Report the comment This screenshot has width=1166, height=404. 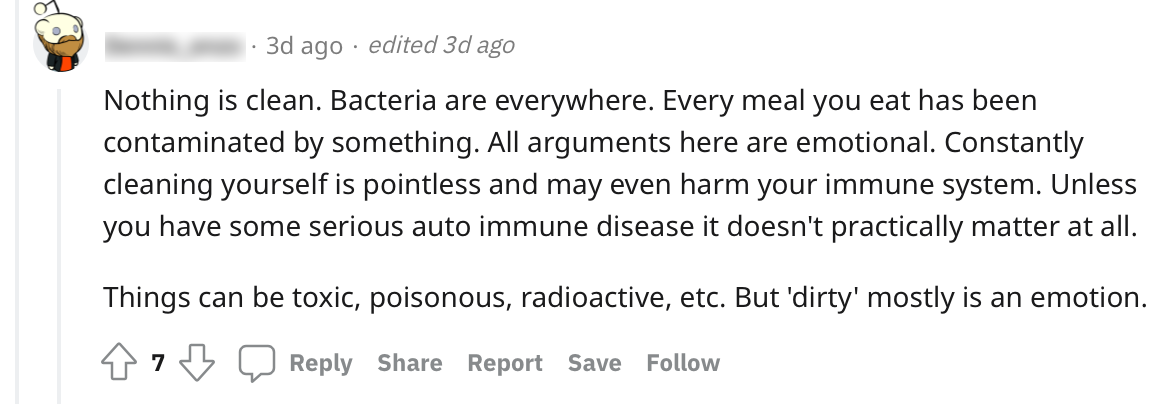505,363
